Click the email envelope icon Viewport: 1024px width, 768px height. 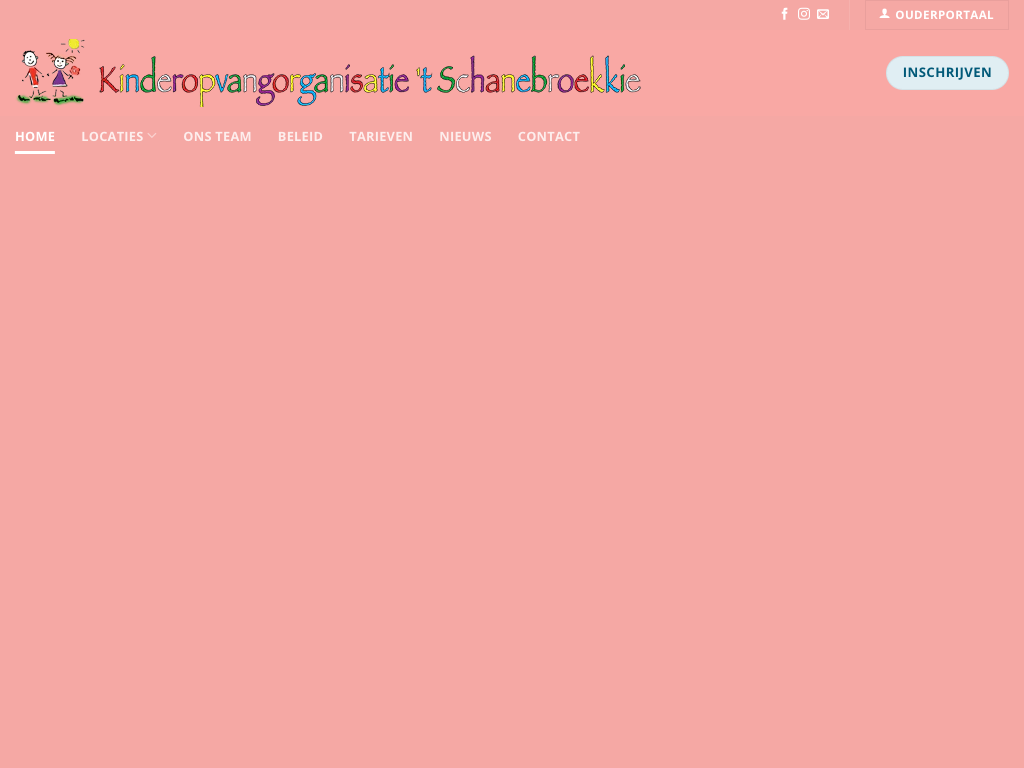[x=823, y=14]
